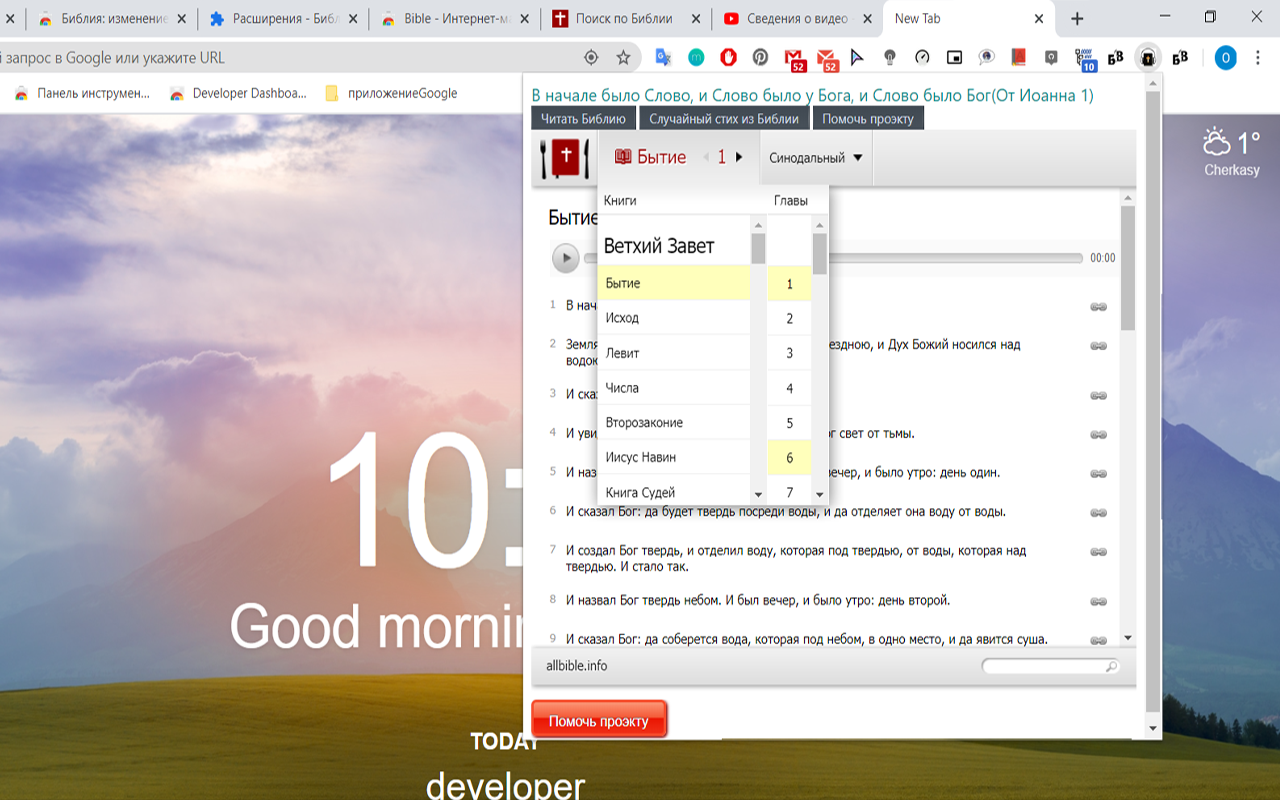Expand the Синодальный translation dropdown
The height and width of the screenshot is (800, 1280).
pyautogui.click(x=816, y=158)
